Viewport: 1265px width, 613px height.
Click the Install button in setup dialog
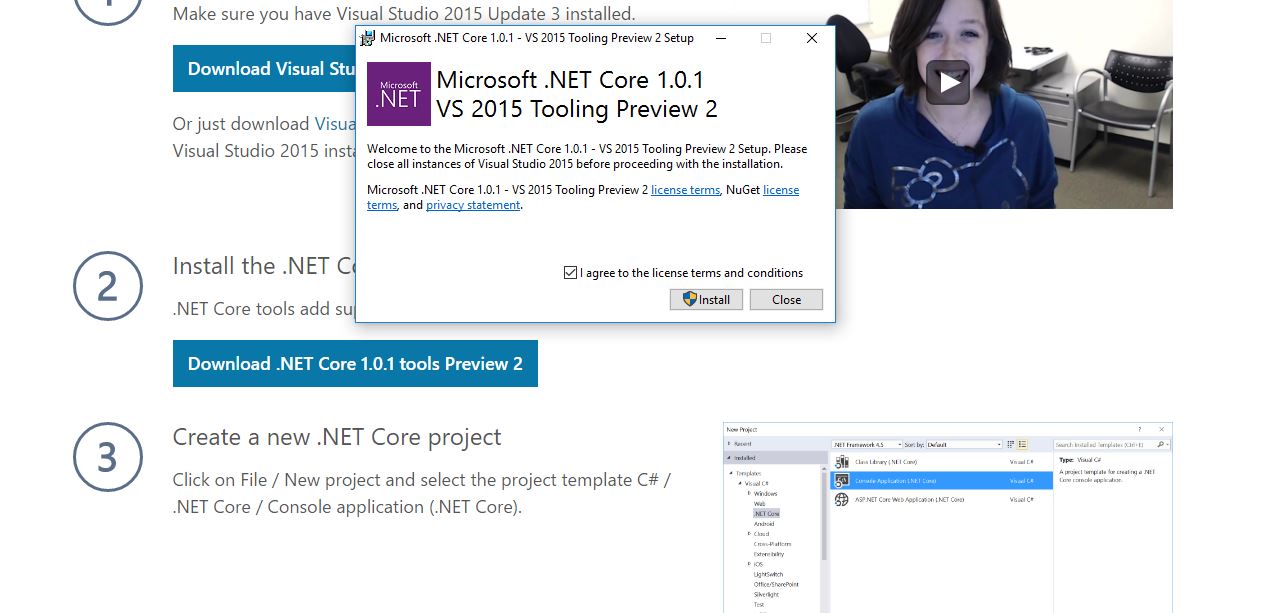[706, 300]
